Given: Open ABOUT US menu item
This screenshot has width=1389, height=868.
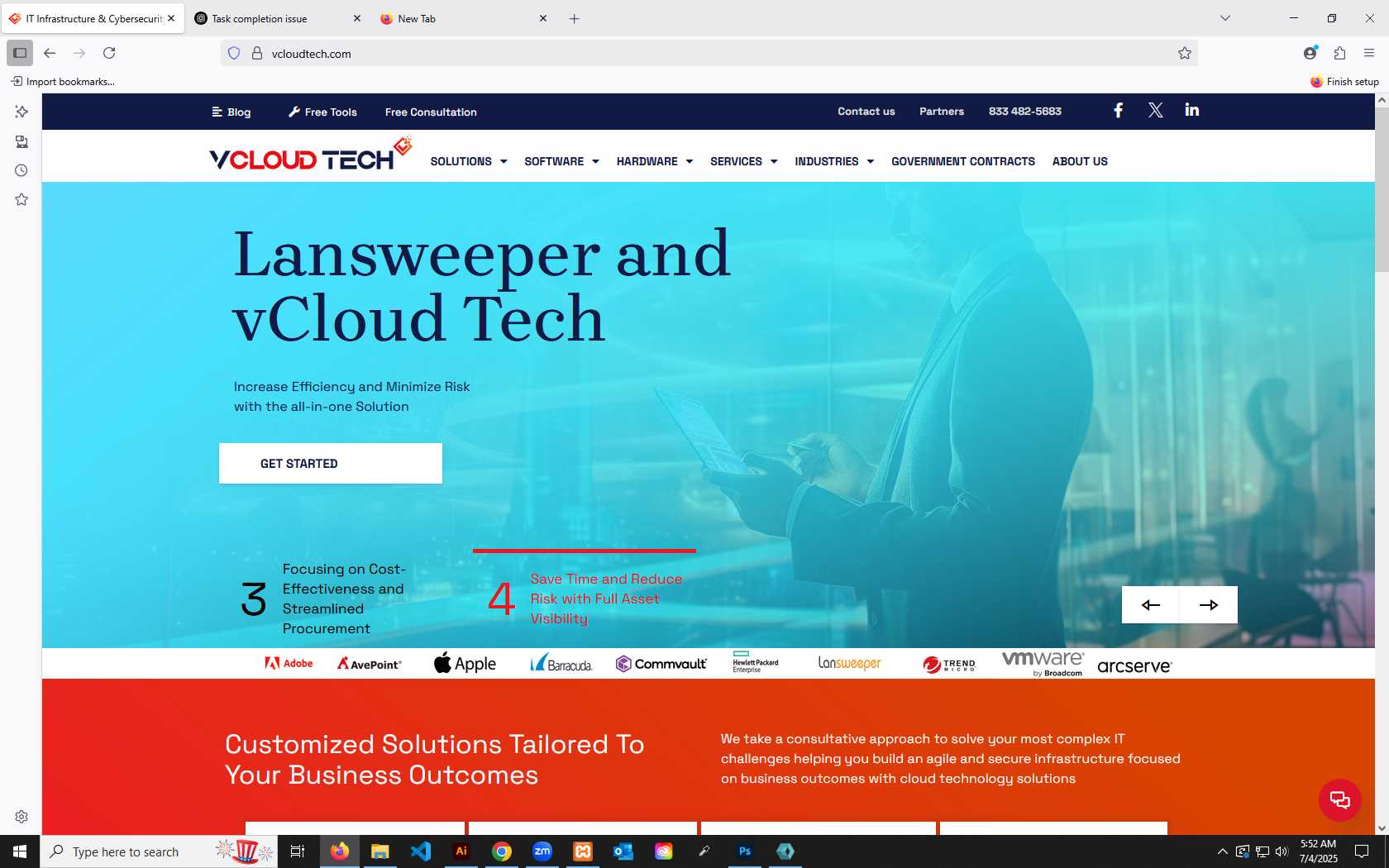Looking at the screenshot, I should point(1080,161).
